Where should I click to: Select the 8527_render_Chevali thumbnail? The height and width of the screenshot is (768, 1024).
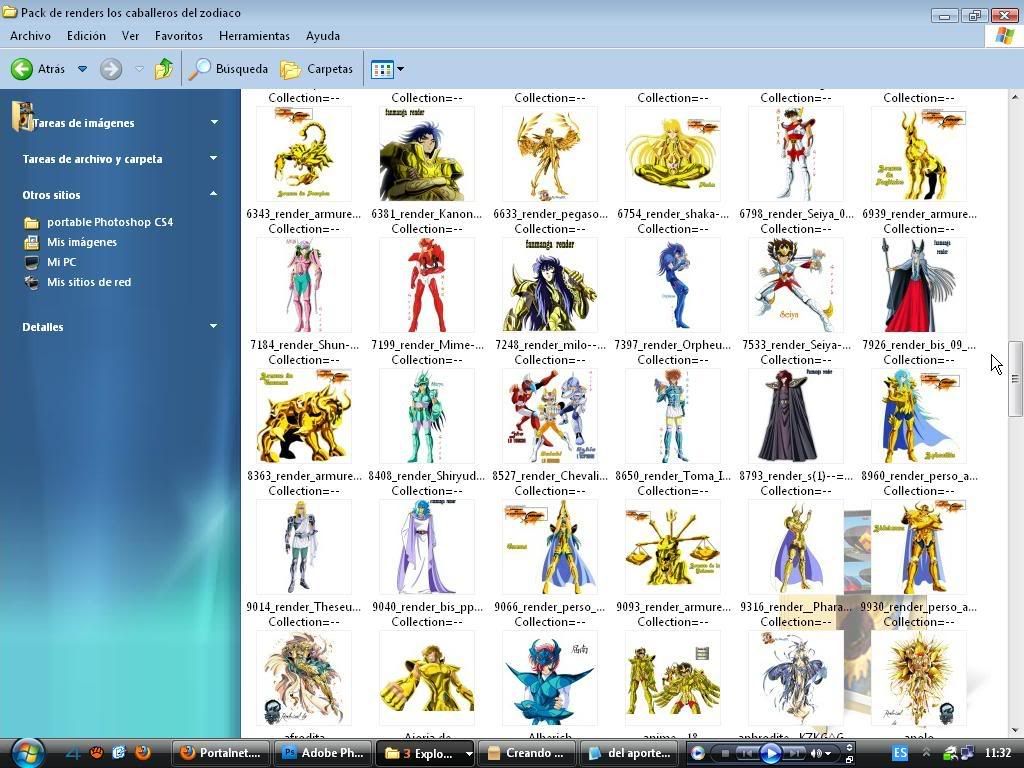point(549,417)
